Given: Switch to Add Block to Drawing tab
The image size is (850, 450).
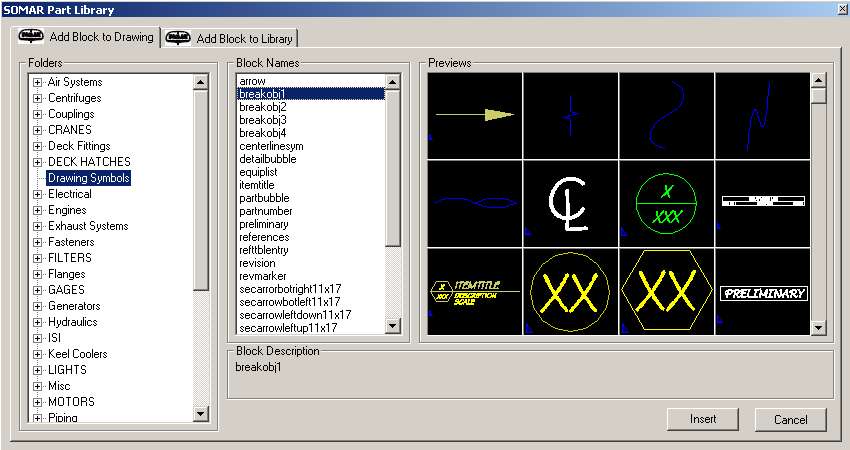Looking at the screenshot, I should coord(87,37).
